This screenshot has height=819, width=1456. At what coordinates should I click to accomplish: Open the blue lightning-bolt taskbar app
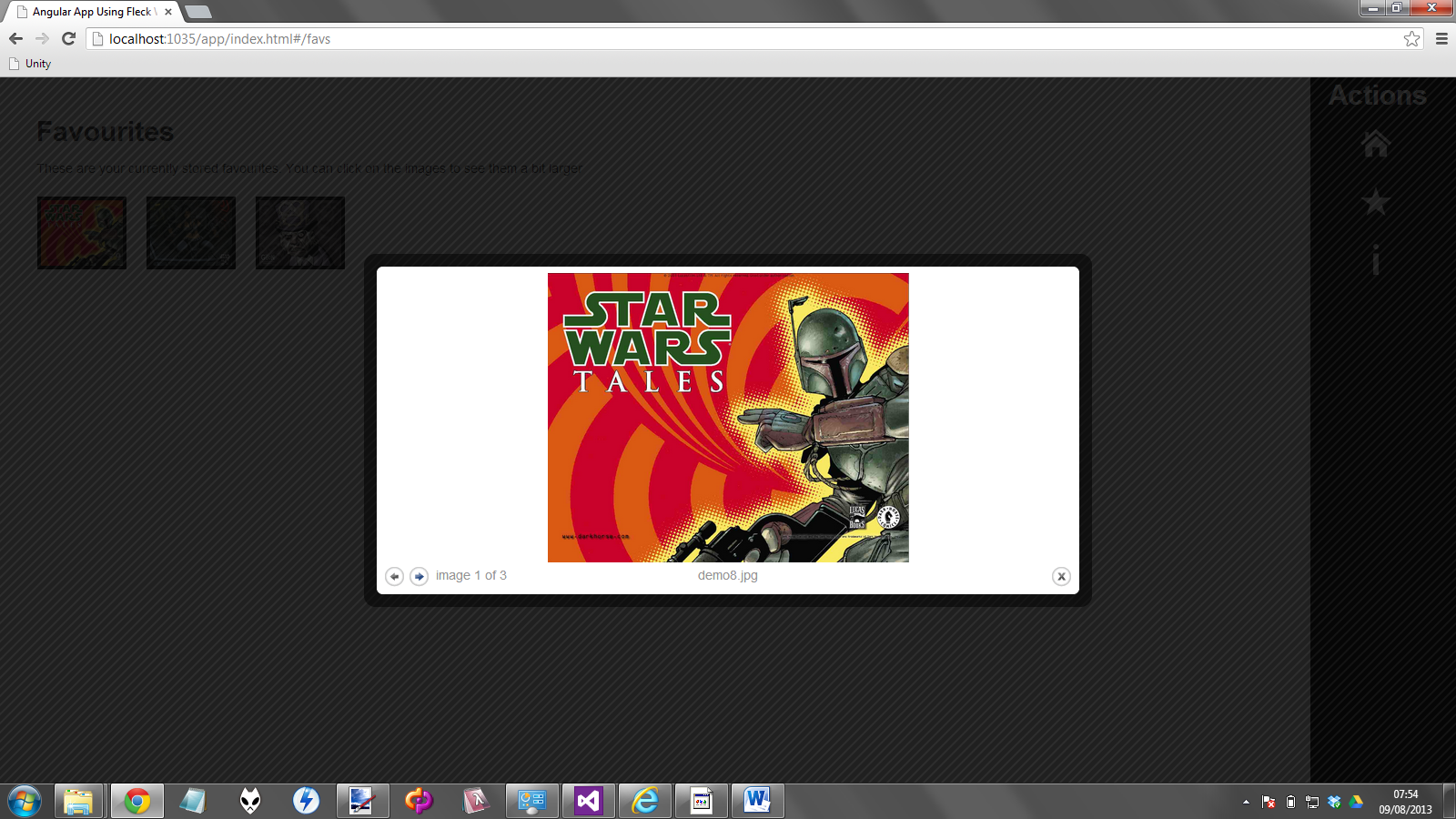[307, 802]
